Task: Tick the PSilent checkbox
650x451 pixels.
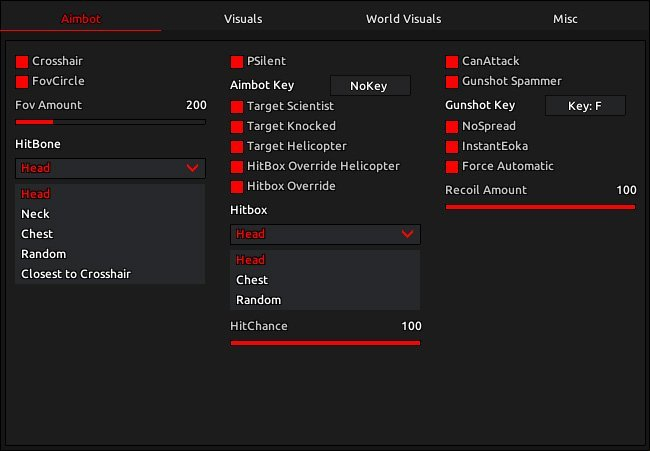Action: (237, 62)
